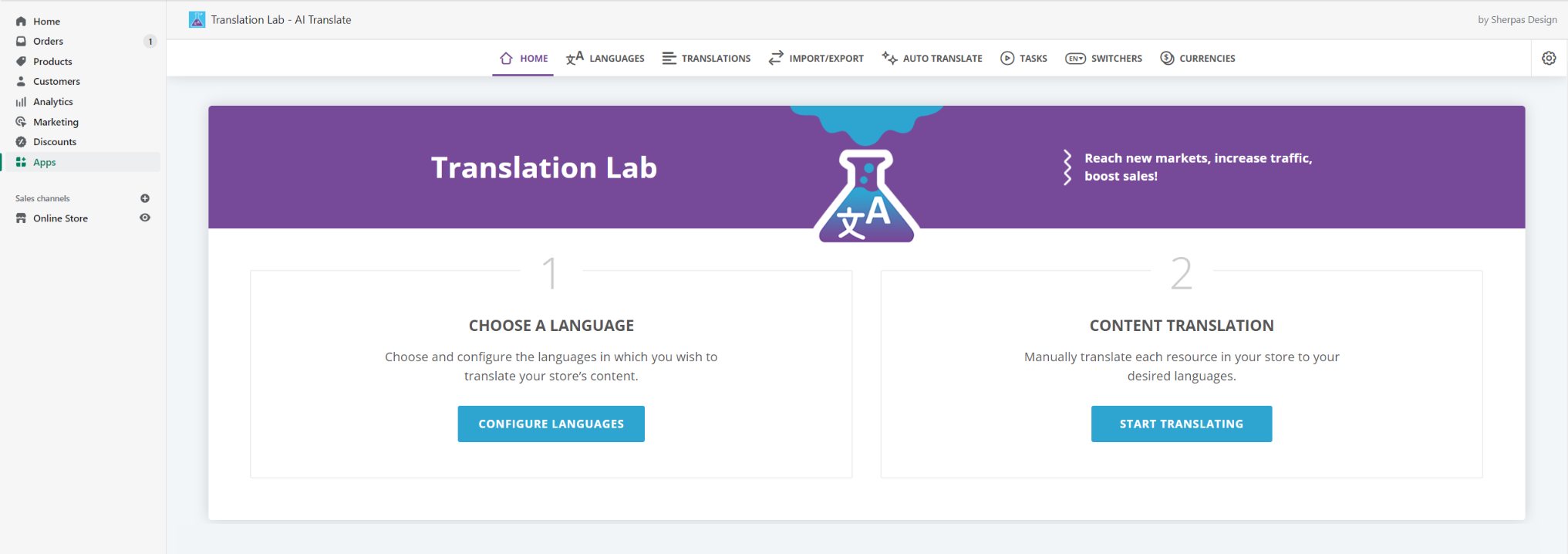Image resolution: width=1568 pixels, height=554 pixels.
Task: Click the Home icon in sidebar
Action: tap(21, 21)
